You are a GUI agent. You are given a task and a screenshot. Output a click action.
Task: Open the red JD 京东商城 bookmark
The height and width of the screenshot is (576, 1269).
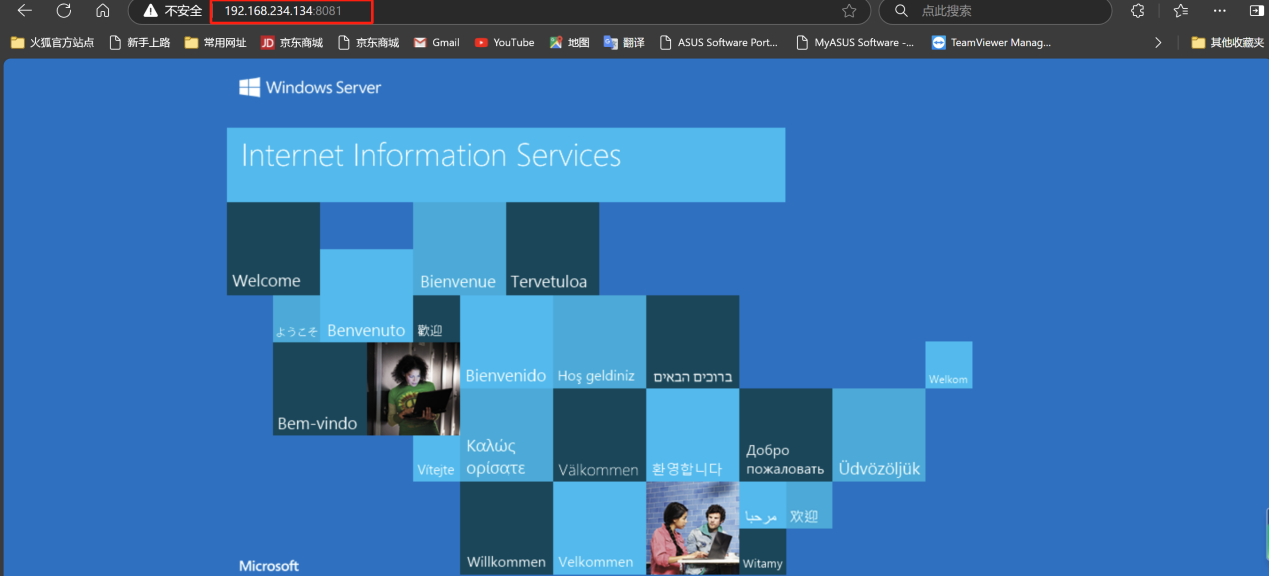[292, 43]
